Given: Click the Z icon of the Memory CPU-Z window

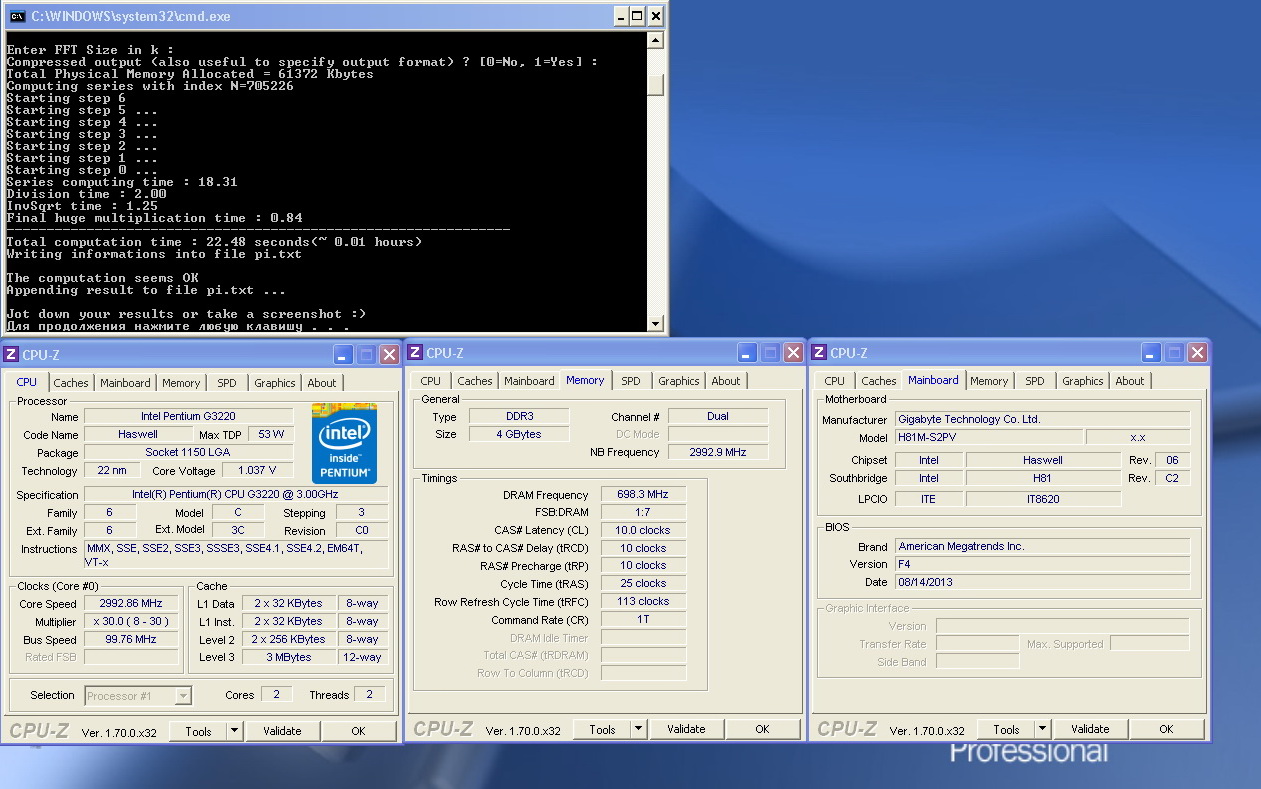Looking at the screenshot, I should click(x=415, y=353).
